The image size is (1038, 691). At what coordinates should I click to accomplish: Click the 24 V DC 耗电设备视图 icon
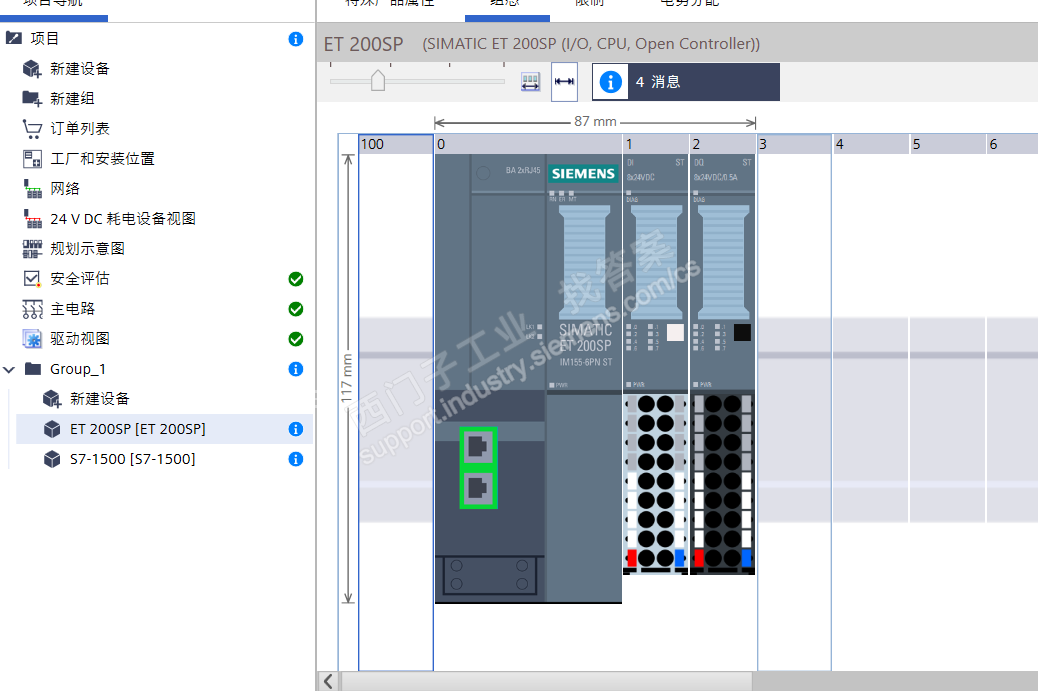(32, 218)
